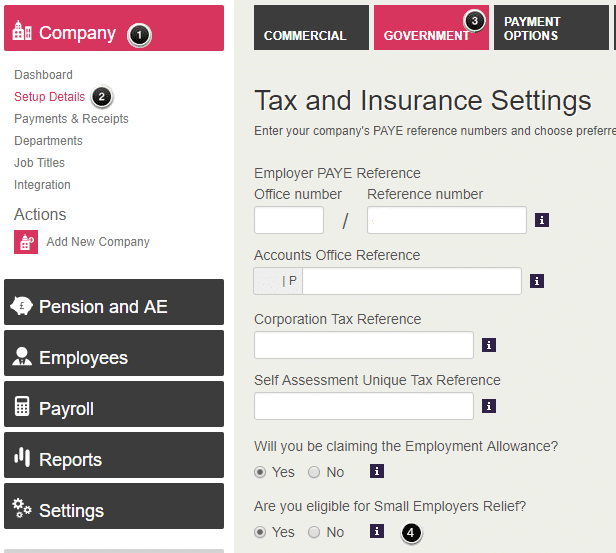Open the Payment Options tab

[x=550, y=28]
